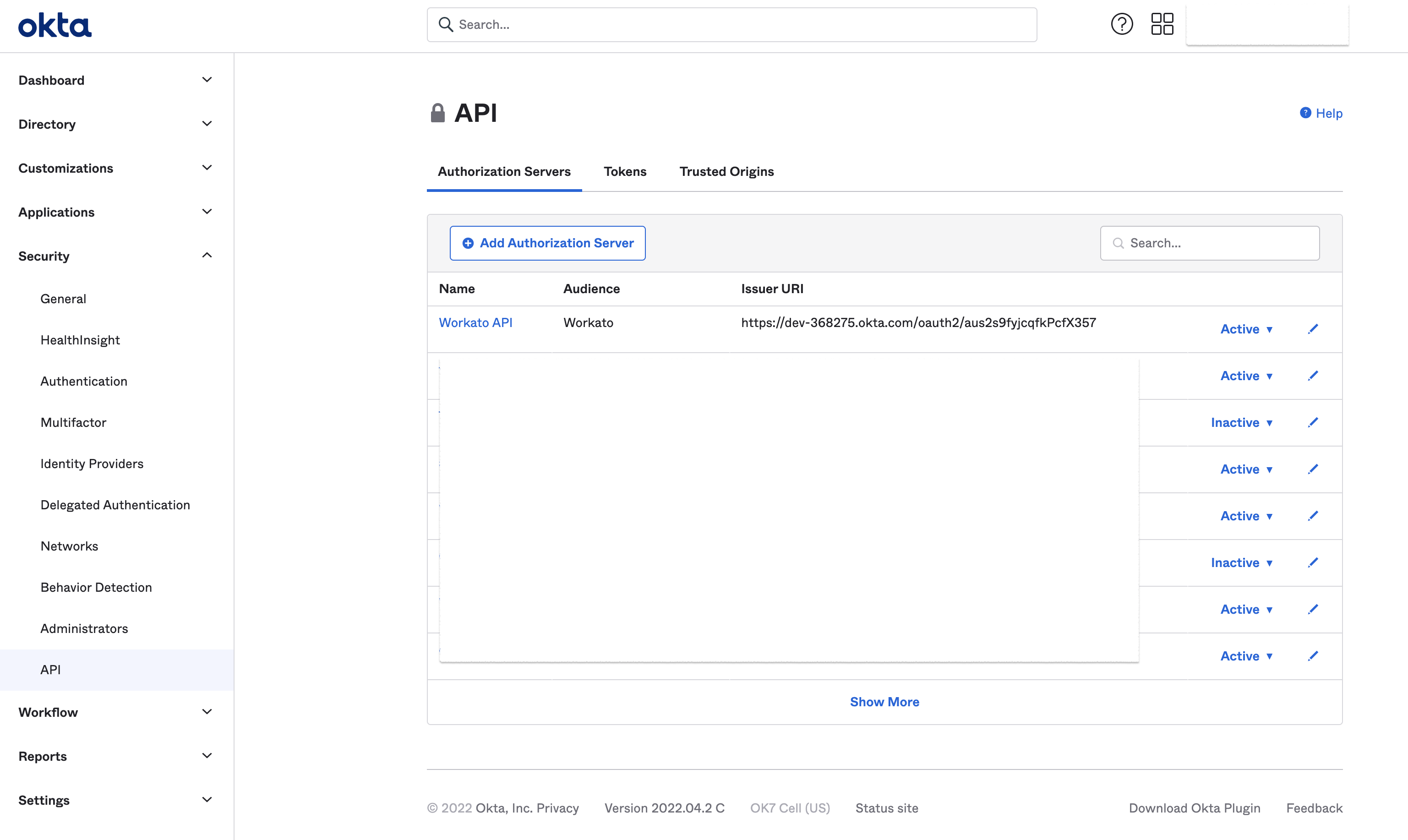Screen dimensions: 1408x840
Task: Open the Workato API server details
Action: pos(476,322)
